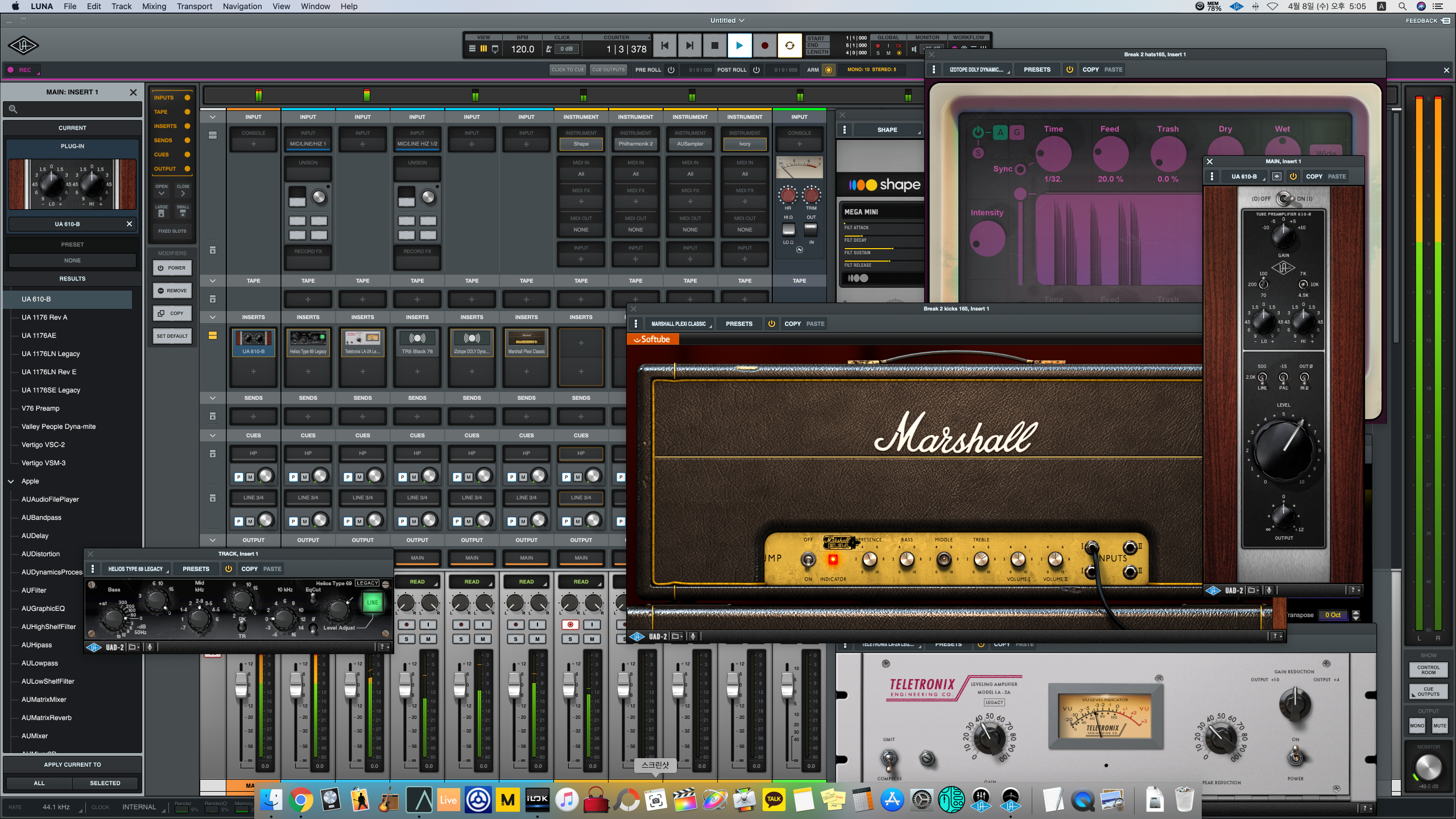Click the return-to-start transport icon

tap(664, 46)
